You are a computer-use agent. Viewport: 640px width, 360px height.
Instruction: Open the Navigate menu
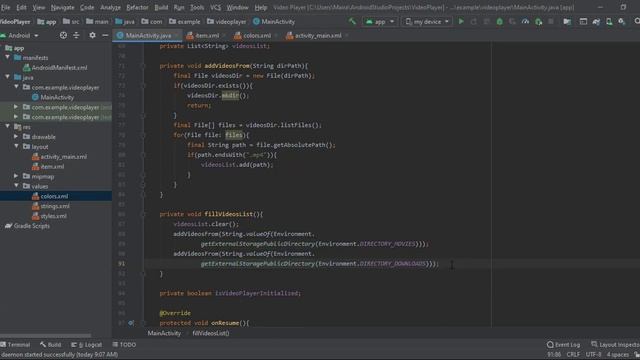(62, 7)
